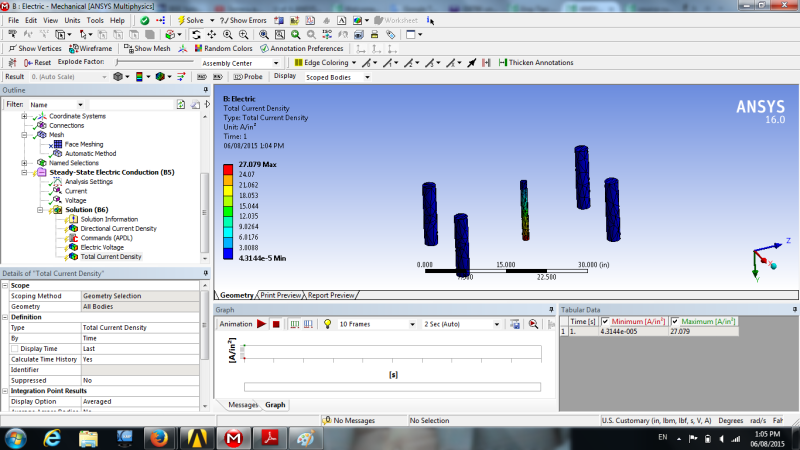
Task: Click the green Look At magnifier icon
Action: (295, 35)
